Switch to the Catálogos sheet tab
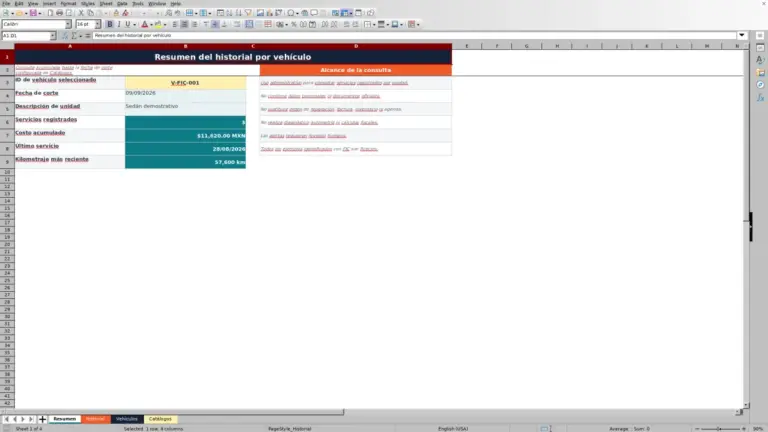The width and height of the screenshot is (768, 432). (160, 419)
